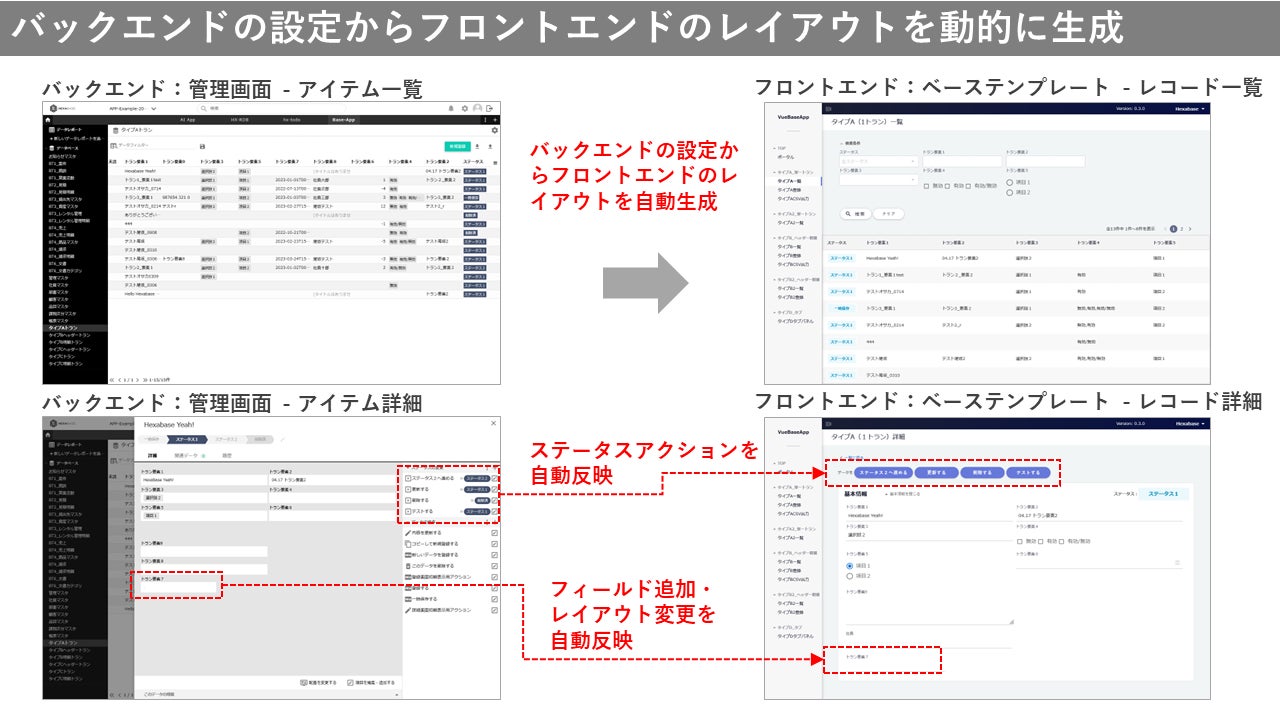This screenshot has height=720, width=1280.
Task: Toggle hamburger menu in frontend record detail
Action: [x=829, y=423]
